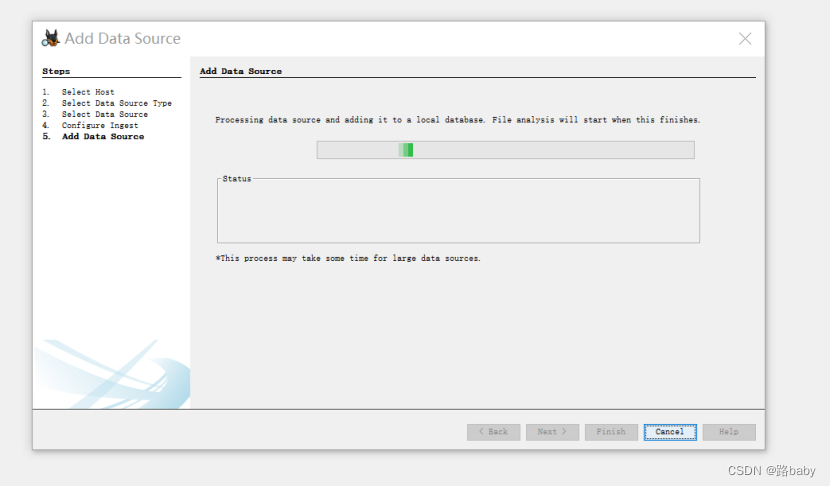Image resolution: width=831 pixels, height=487 pixels.
Task: Click the Autopsy dog logo icon
Action: pos(51,38)
